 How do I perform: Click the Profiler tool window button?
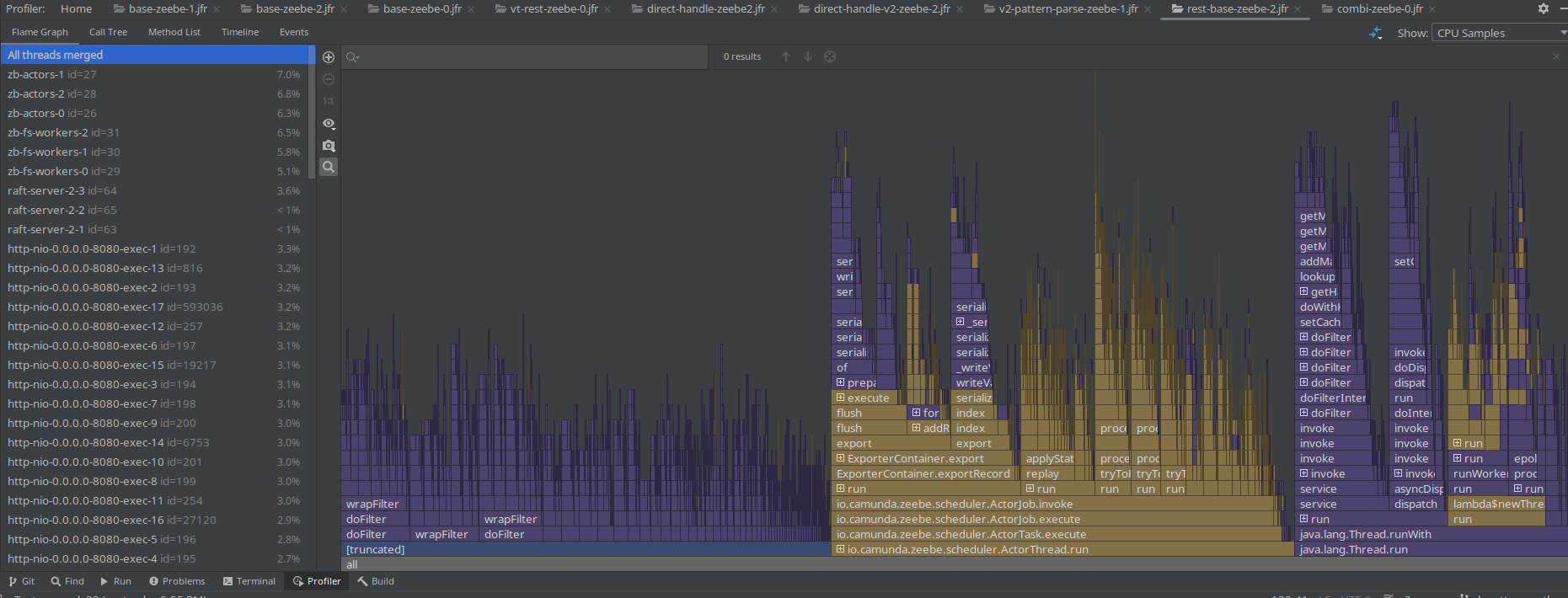pyautogui.click(x=317, y=581)
